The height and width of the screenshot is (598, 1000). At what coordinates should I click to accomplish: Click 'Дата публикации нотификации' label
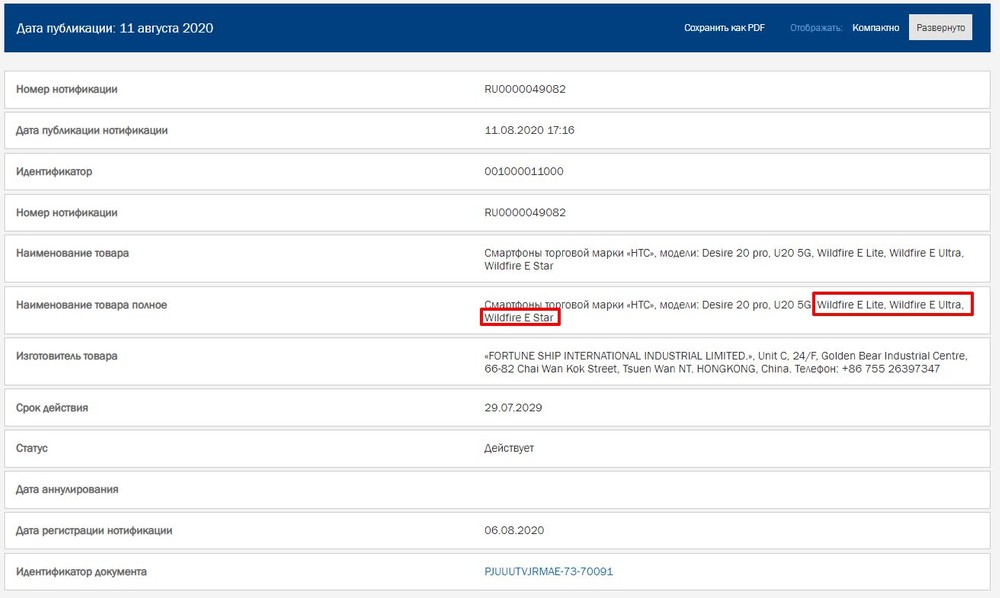coord(92,130)
